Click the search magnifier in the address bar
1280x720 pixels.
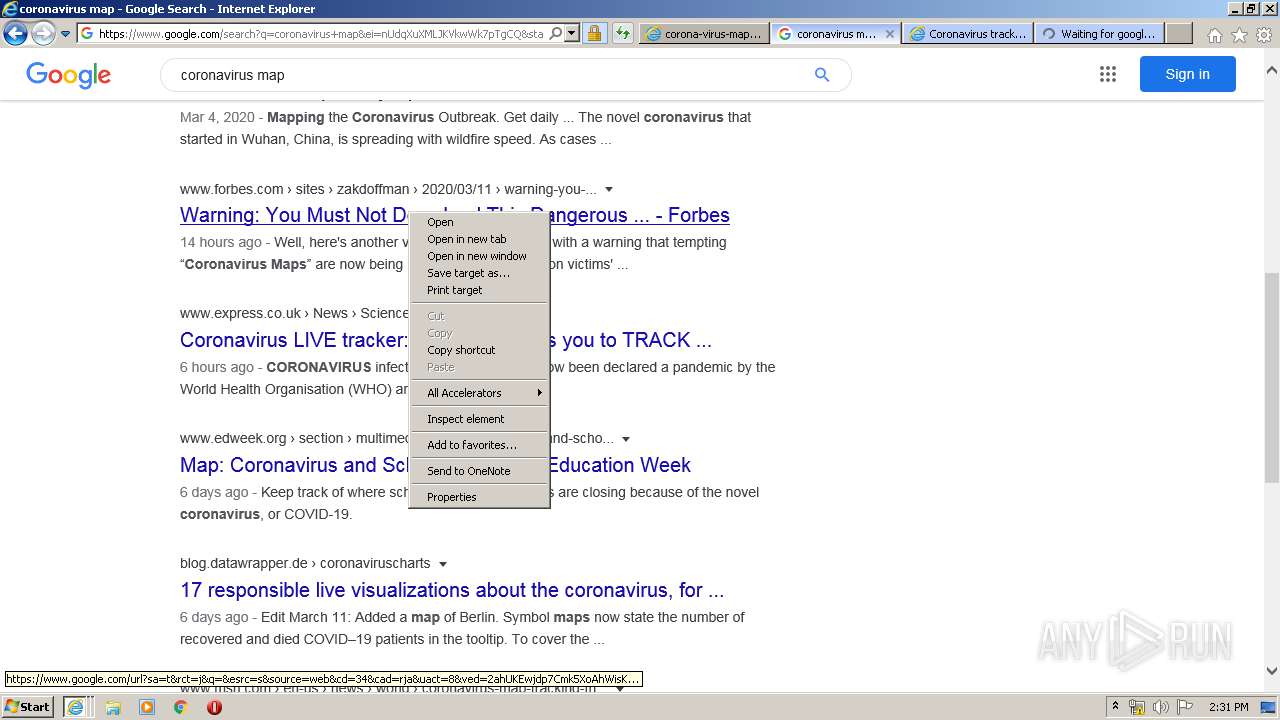pos(556,33)
